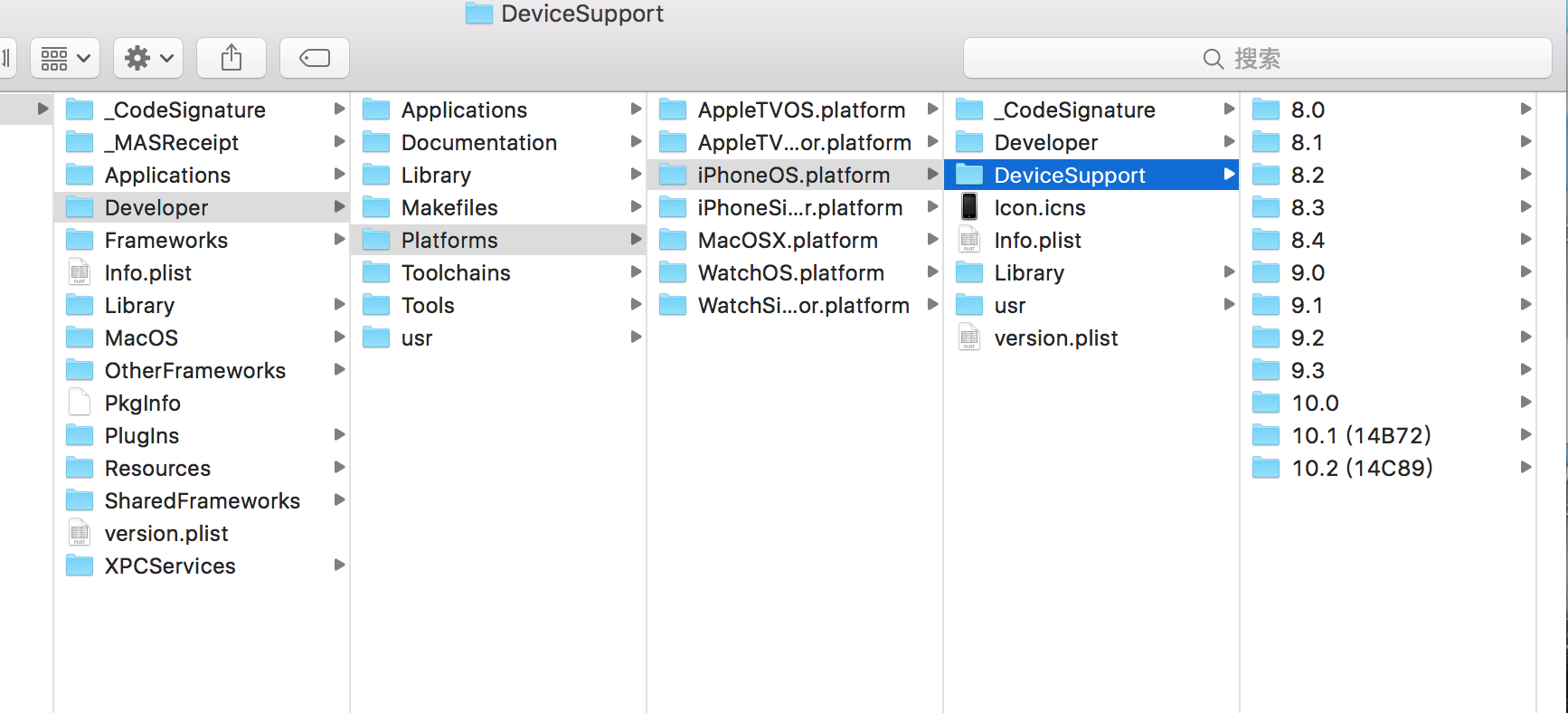Expand the Frameworks folder arrow

[339, 239]
